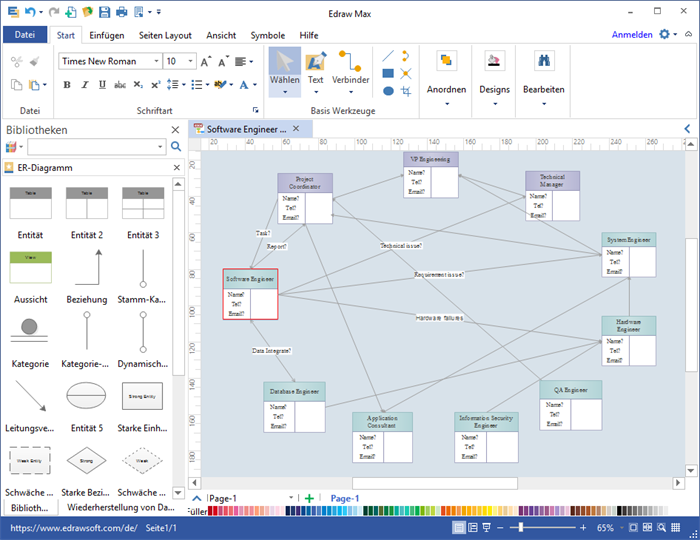Open the font size dropdown

191,61
